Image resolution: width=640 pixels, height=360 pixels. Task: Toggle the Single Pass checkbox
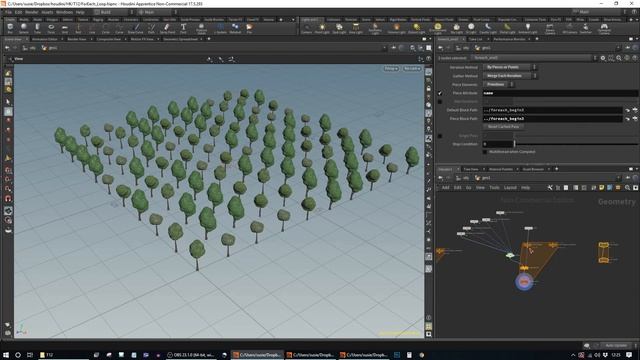pos(440,136)
